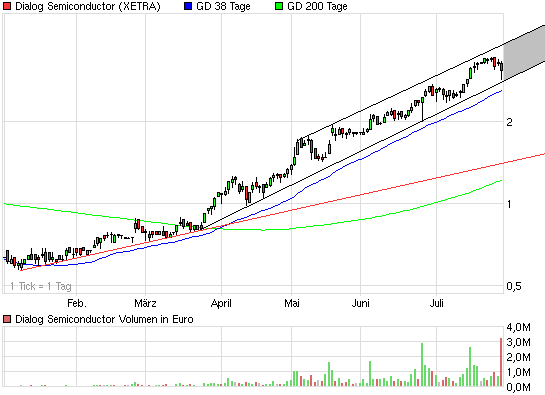
Task: Select the 'GD 38 Tage' legend label
Action: point(223,6)
